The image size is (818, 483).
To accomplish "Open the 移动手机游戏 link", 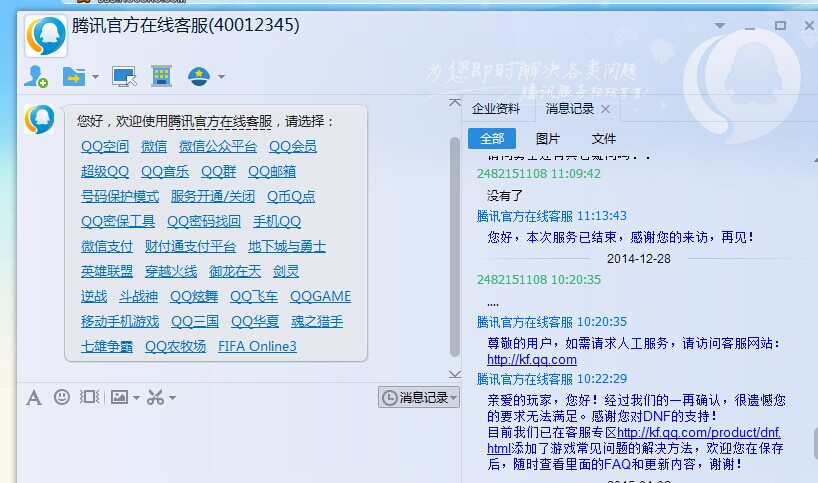I will click(x=120, y=321).
